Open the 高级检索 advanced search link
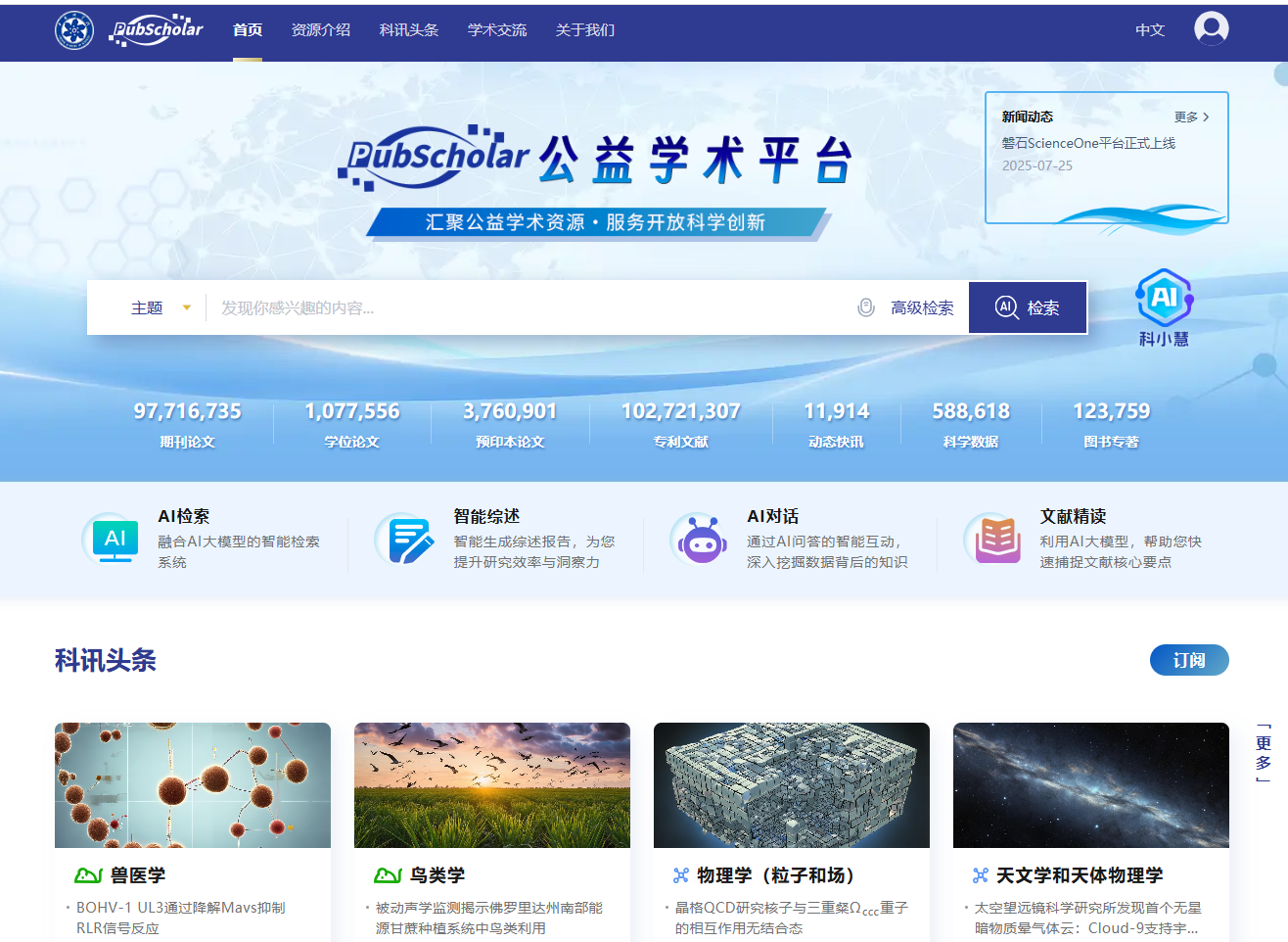This screenshot has height=942, width=1288. 922,308
